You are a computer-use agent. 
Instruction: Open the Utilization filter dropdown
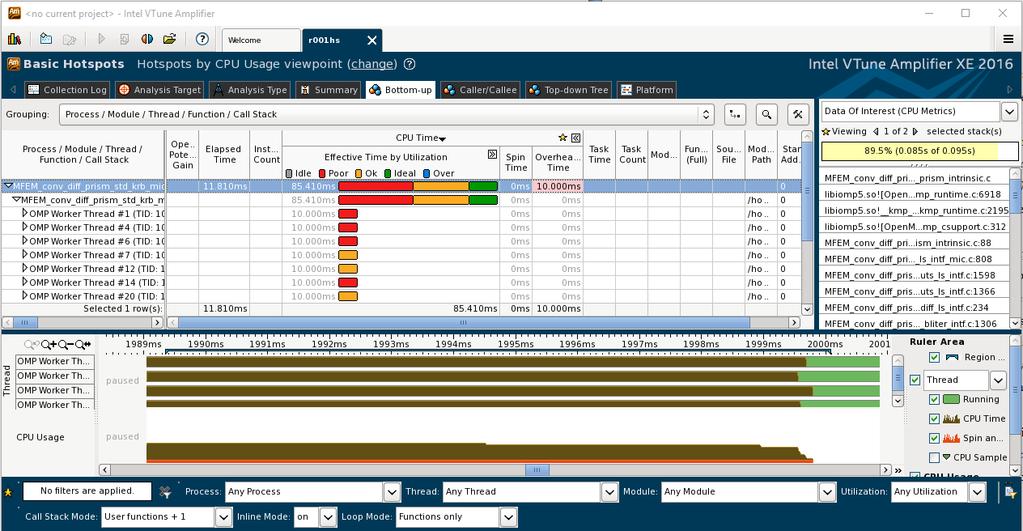[x=977, y=492]
